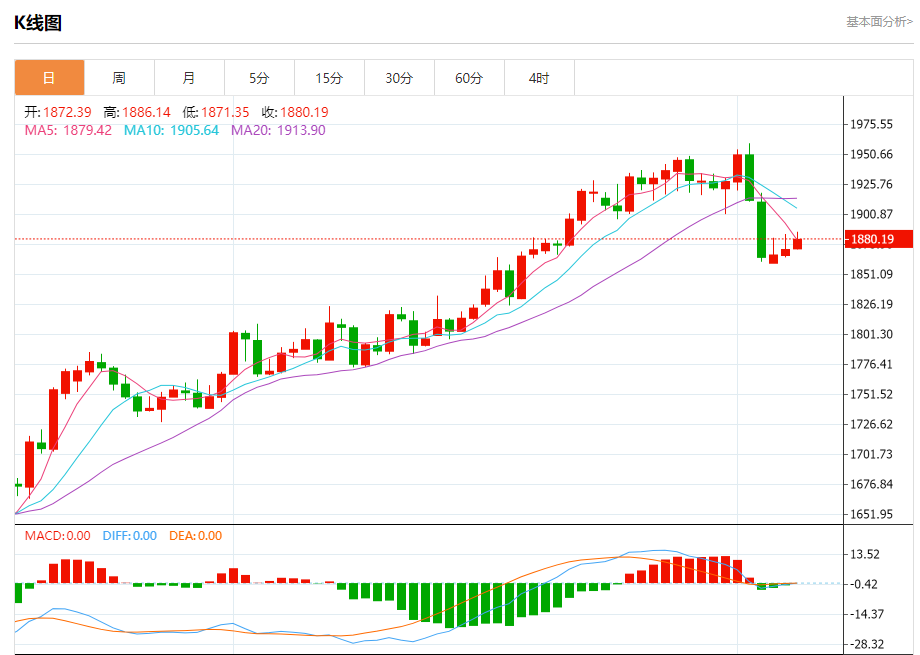Click the 1880.19 current price marker
920x655 pixels.
(x=879, y=239)
